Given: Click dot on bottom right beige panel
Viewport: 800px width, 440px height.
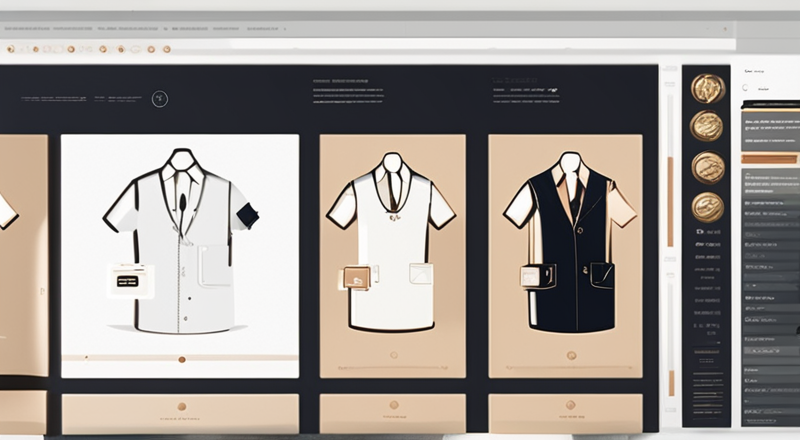Looking at the screenshot, I should pyautogui.click(x=570, y=407).
